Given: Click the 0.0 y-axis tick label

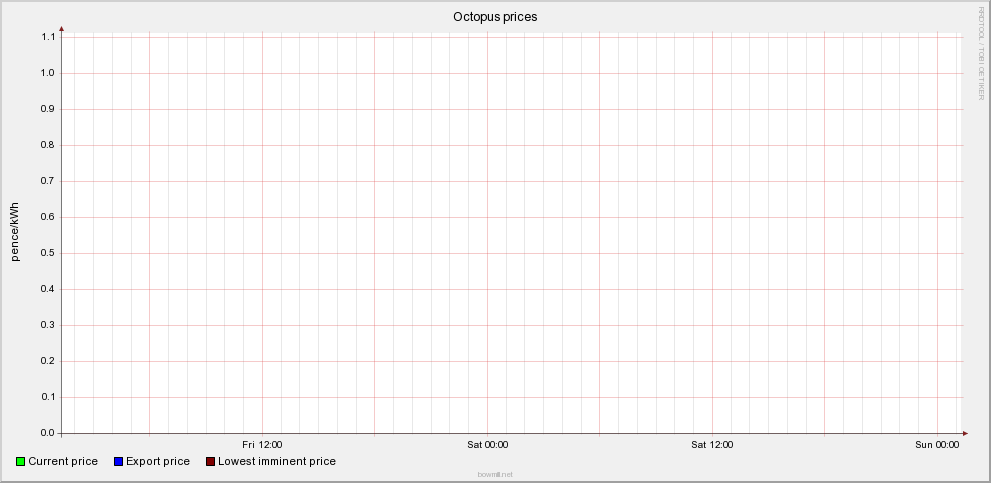Looking at the screenshot, I should pyautogui.click(x=47, y=433).
